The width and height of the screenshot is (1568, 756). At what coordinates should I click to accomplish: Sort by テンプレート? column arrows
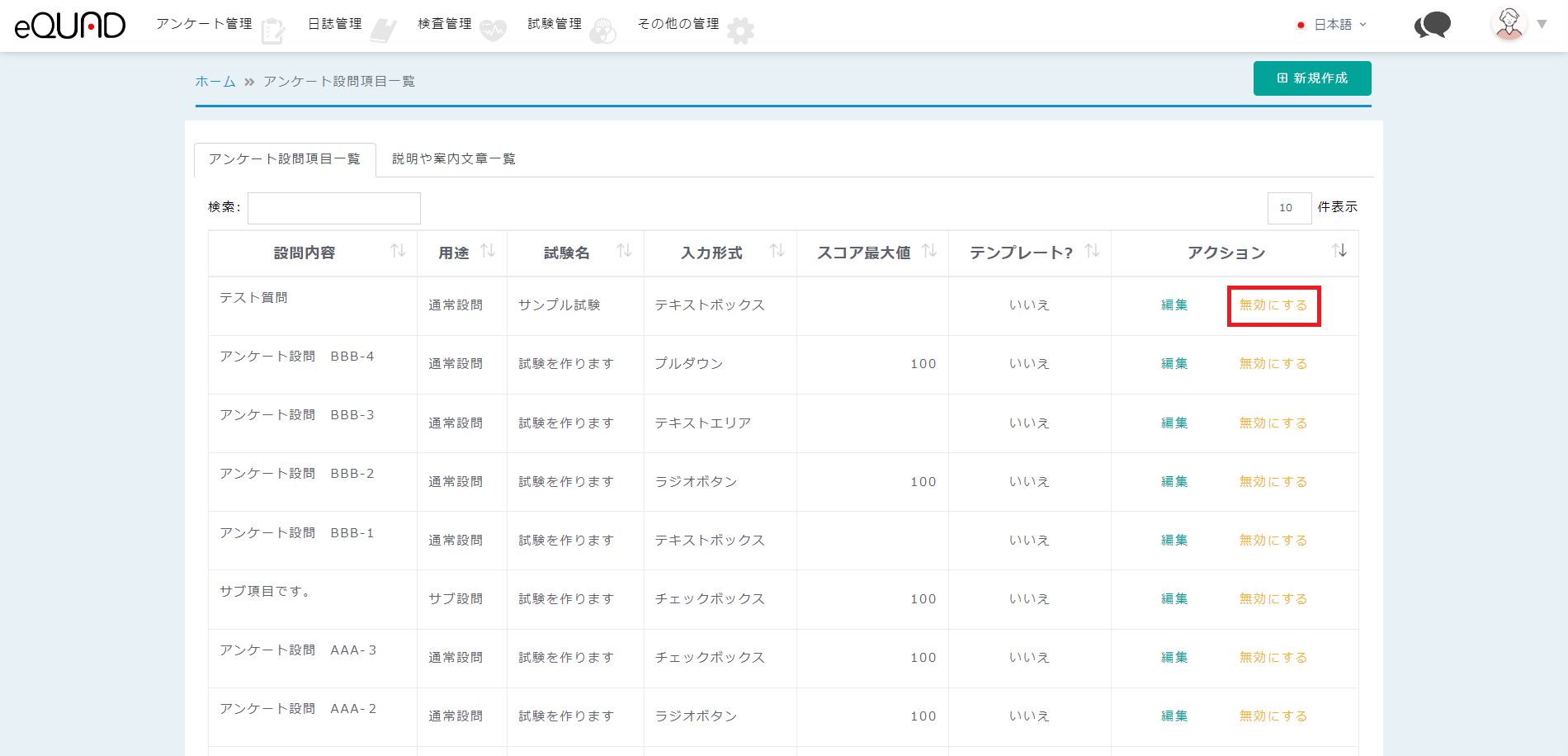click(x=1092, y=251)
